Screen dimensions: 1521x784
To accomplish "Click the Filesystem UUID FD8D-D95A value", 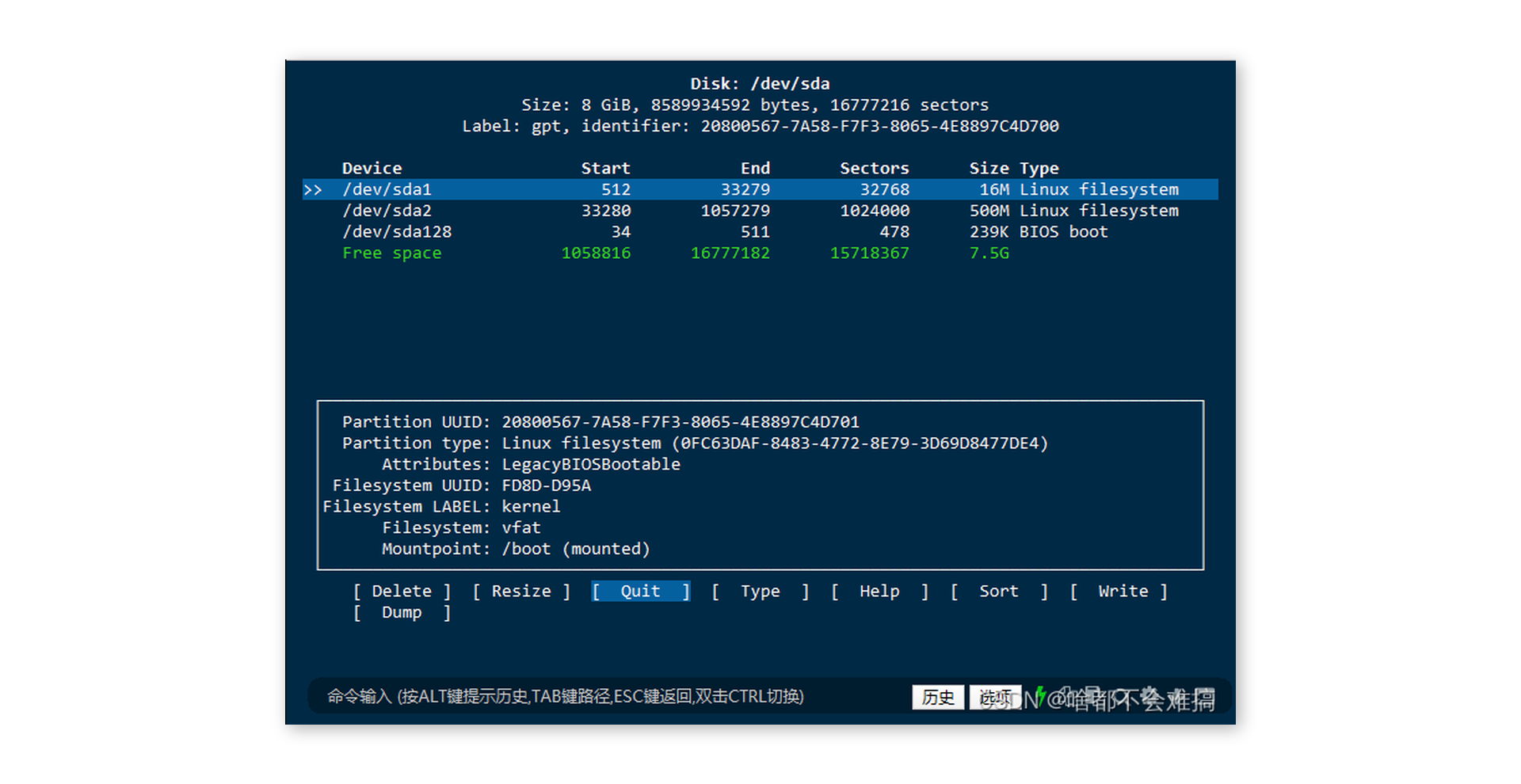I will coord(546,485).
